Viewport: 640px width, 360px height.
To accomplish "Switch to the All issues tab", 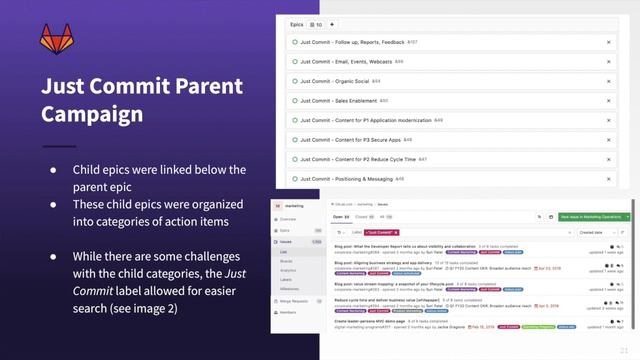I will (x=386, y=217).
